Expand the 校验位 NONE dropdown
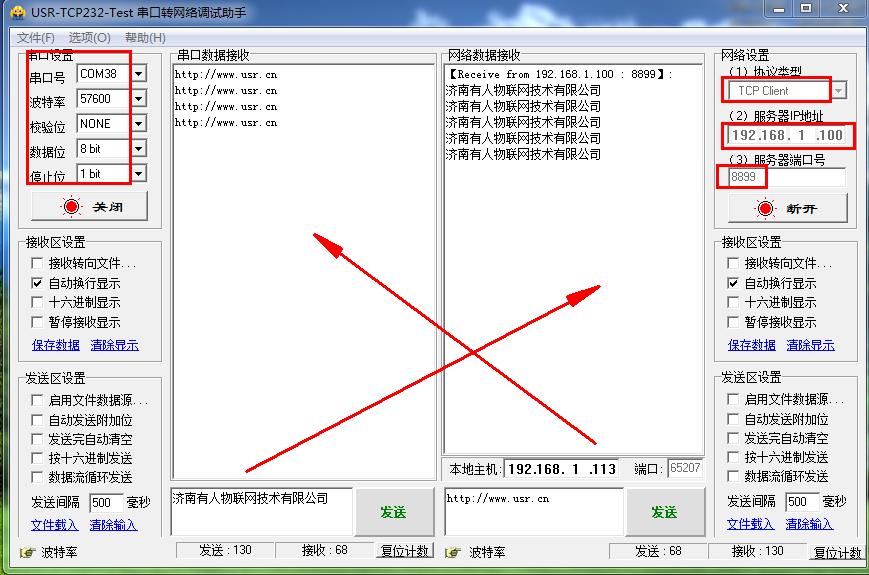Screen dimensions: 869x575 (x=138, y=124)
